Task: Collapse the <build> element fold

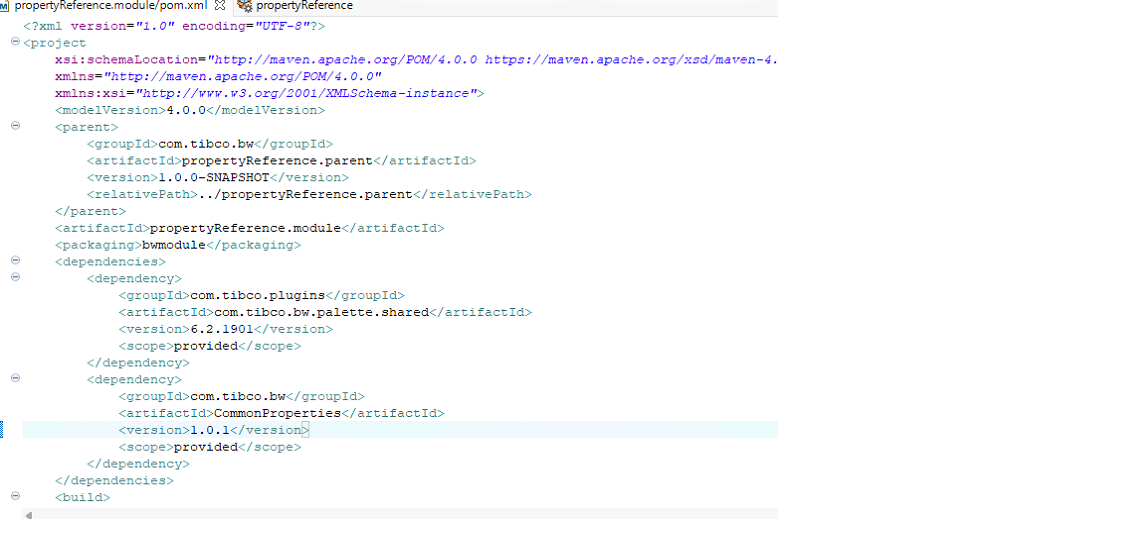Action: point(16,496)
